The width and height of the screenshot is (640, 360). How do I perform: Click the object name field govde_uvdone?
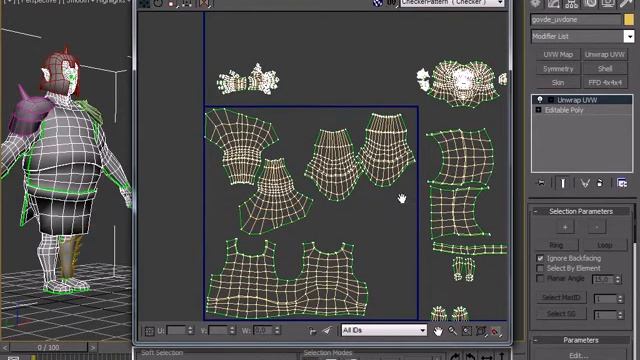[576, 19]
